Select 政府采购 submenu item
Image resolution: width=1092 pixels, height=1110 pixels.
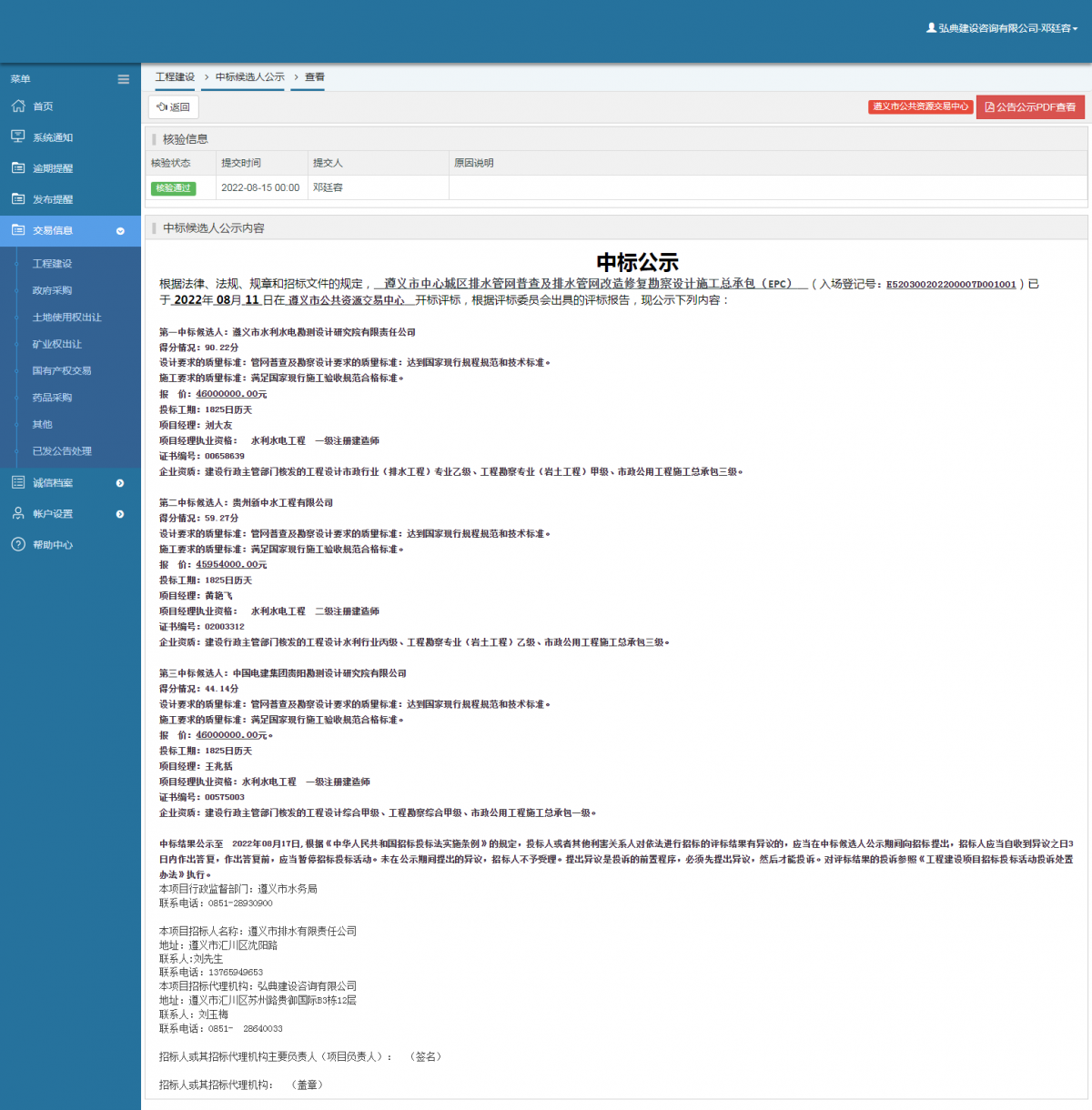52,290
